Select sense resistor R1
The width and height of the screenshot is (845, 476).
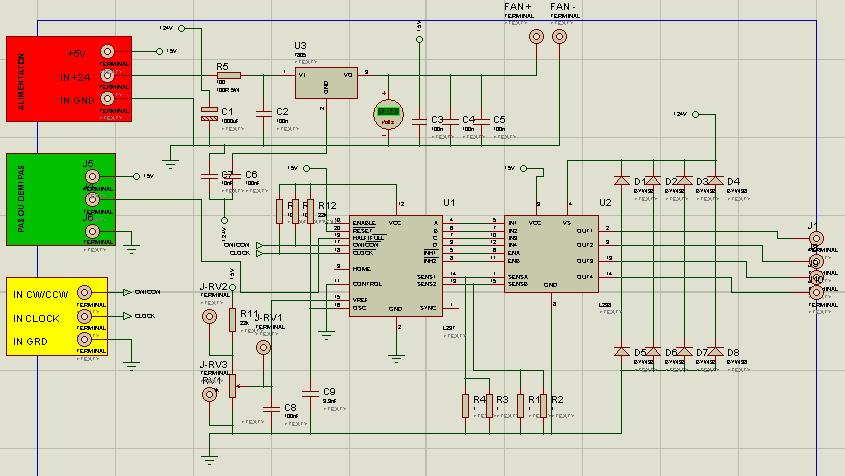[x=521, y=405]
